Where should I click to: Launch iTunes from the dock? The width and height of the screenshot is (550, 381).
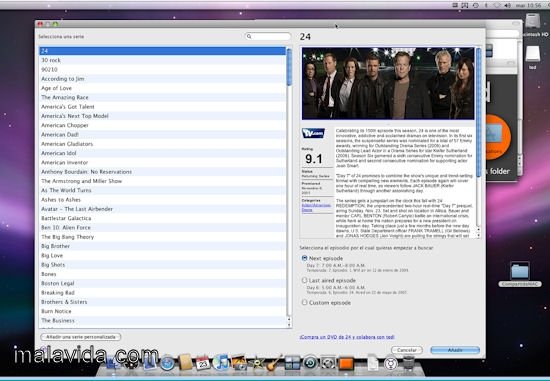coord(221,362)
